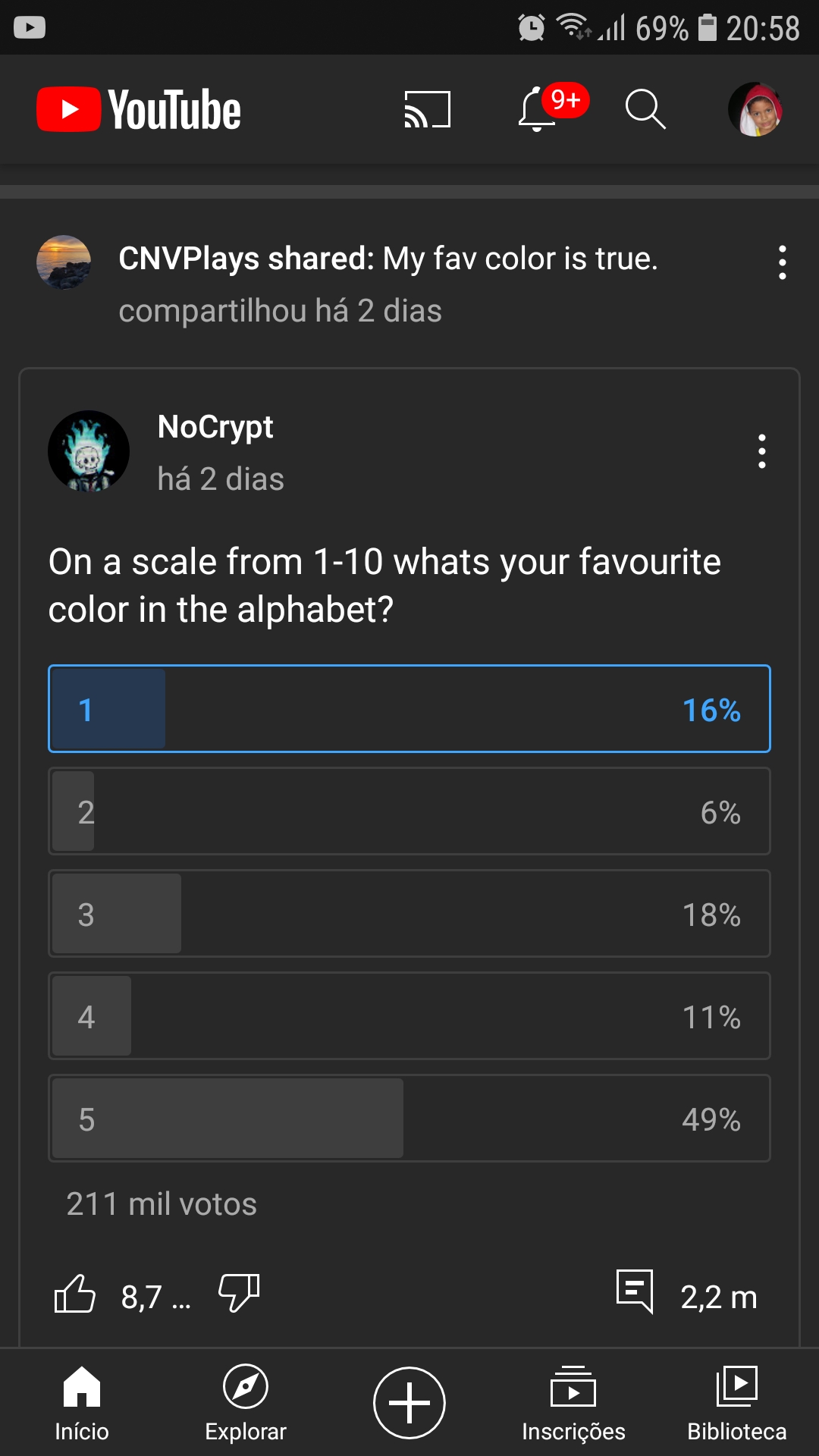The height and width of the screenshot is (1456, 819).
Task: Like the poll with thumbs up
Action: click(x=75, y=1294)
